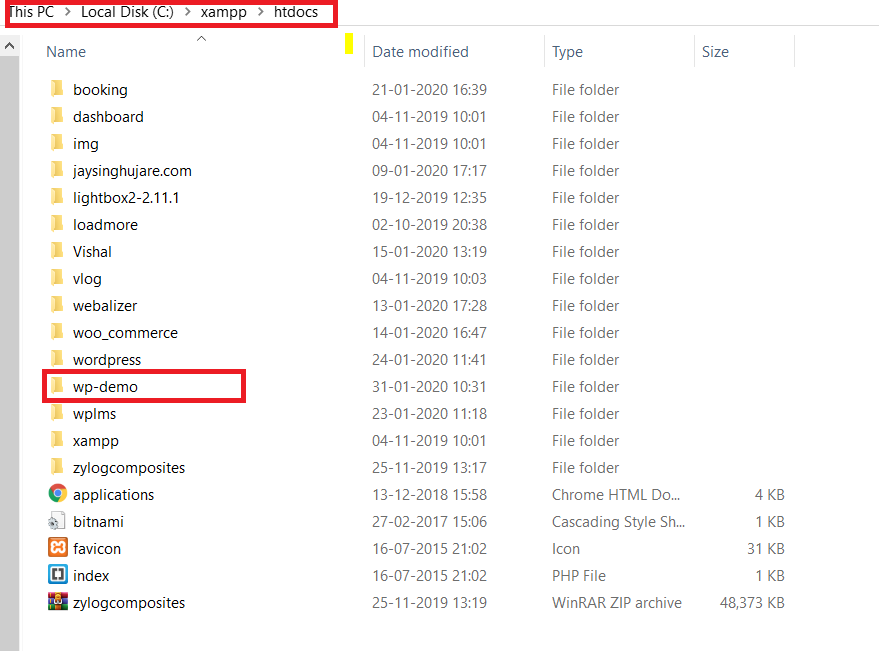Screen dimensions: 879x651
Task: Select the 'loadmore' folder name
Action: coord(105,225)
